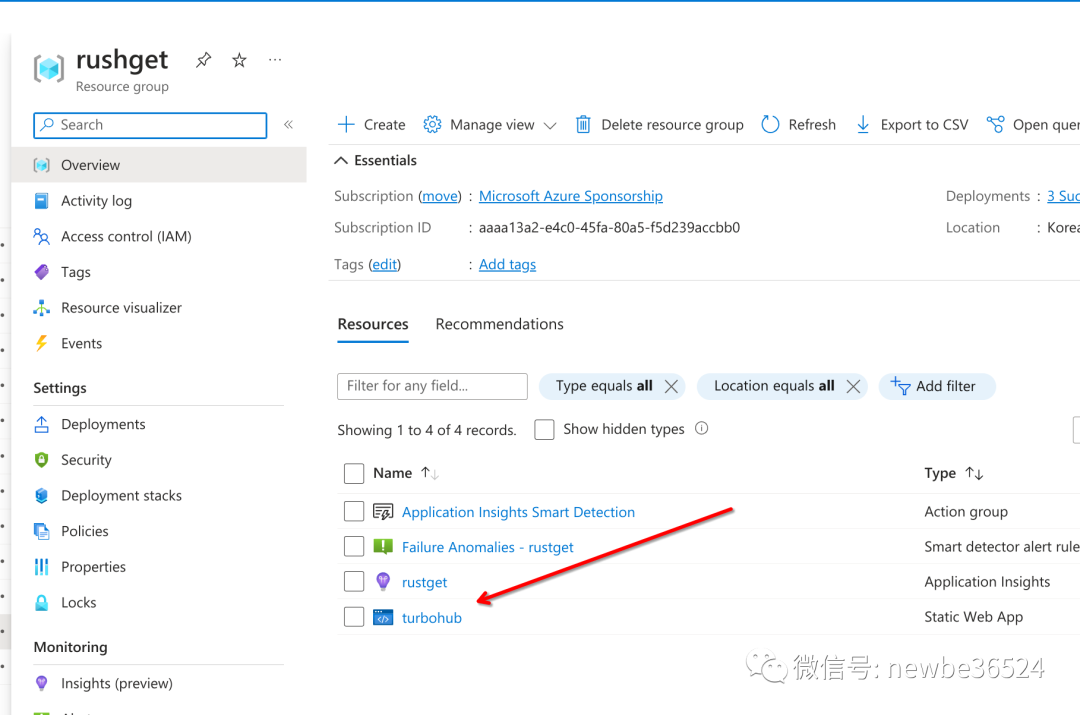Select all resources via the Name header checkbox
Image resolution: width=1080 pixels, height=715 pixels.
pyautogui.click(x=354, y=473)
